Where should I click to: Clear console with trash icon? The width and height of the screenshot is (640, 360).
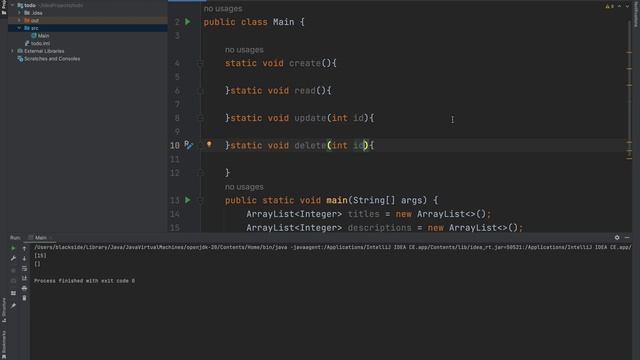(x=24, y=298)
